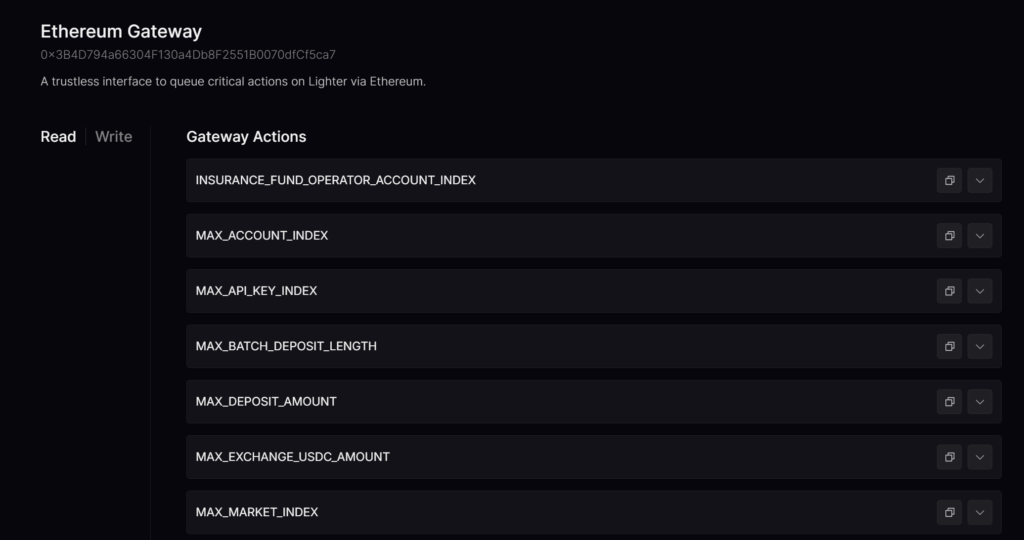Show MAX_MARKET_INDEX details via chevron
1024x540 pixels.
(980, 512)
